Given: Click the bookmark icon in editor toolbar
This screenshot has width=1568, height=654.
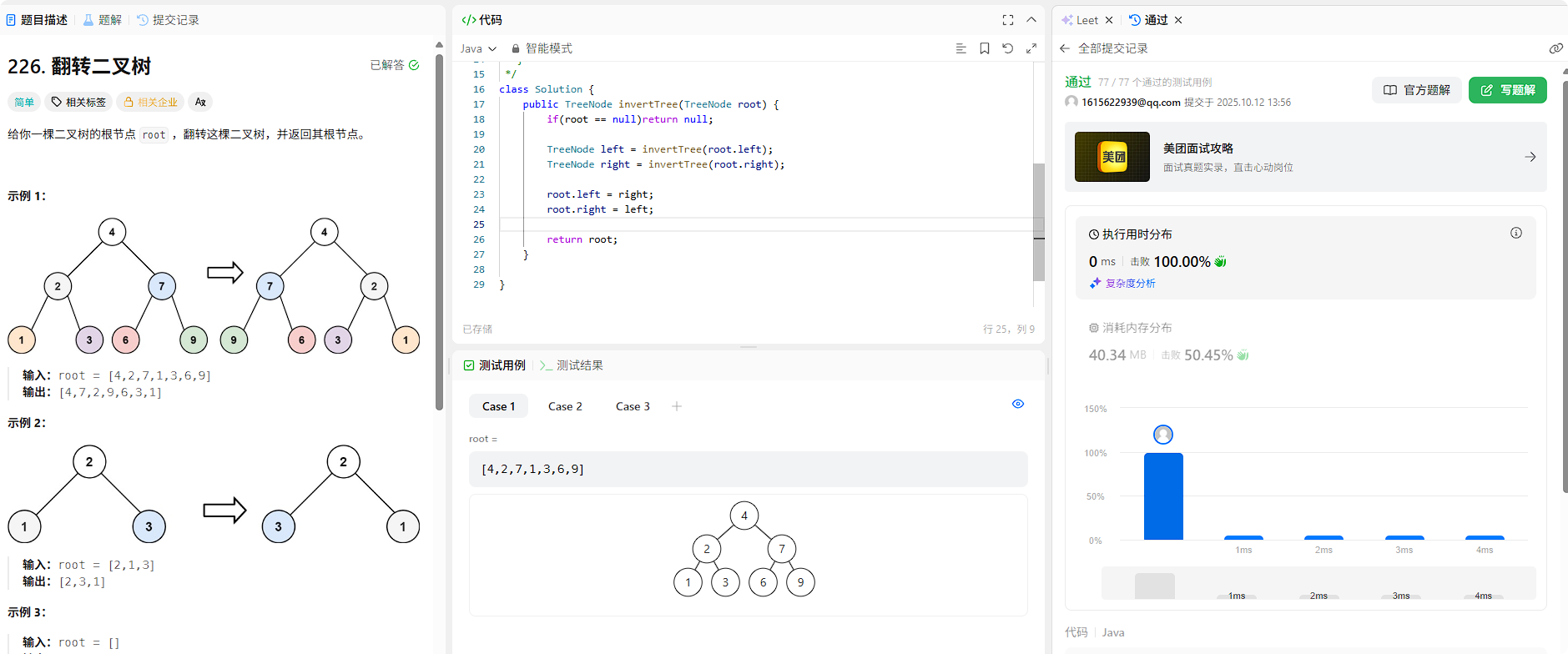Looking at the screenshot, I should point(985,48).
